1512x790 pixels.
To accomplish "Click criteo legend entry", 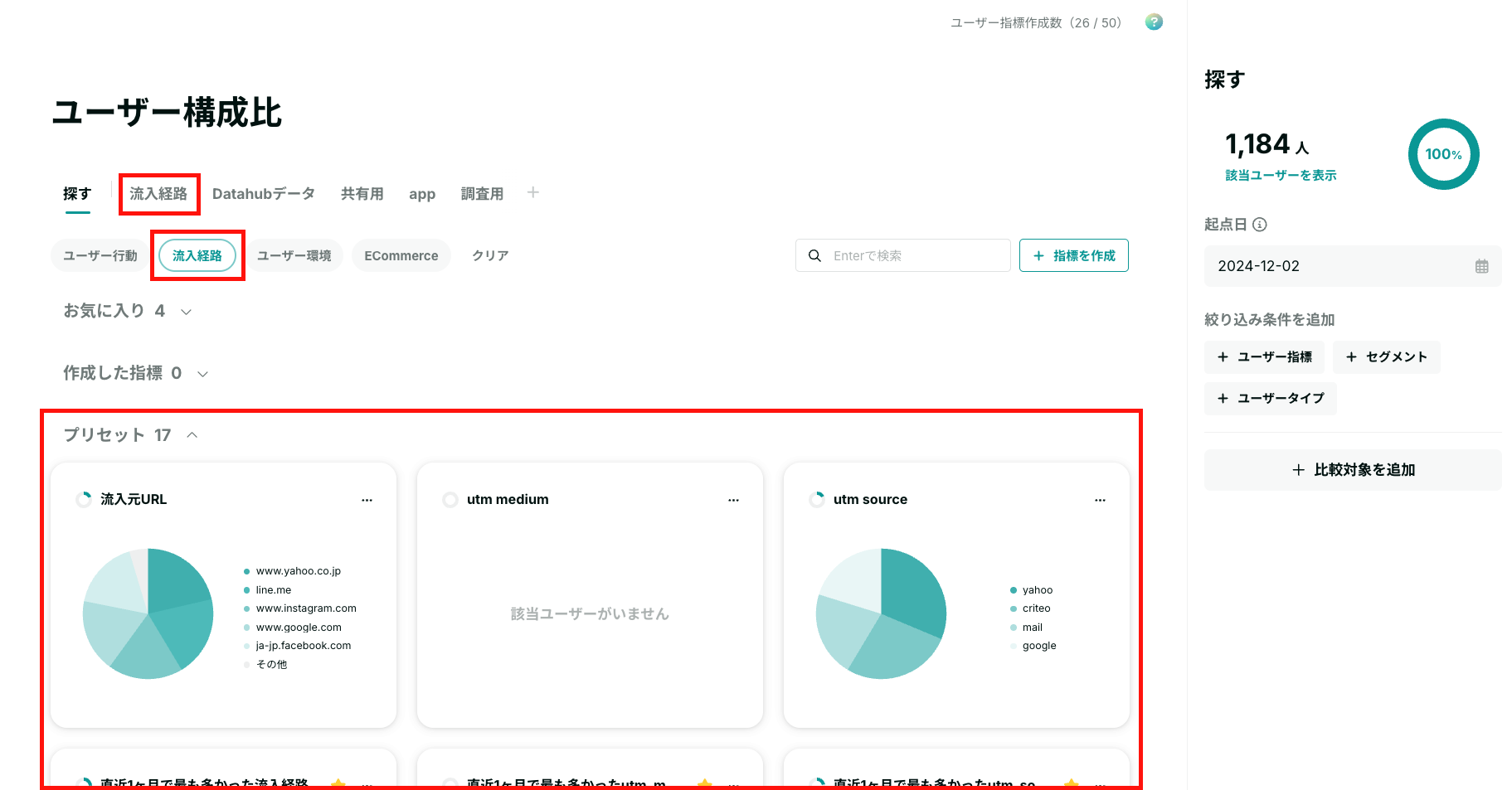I will (x=1031, y=608).
